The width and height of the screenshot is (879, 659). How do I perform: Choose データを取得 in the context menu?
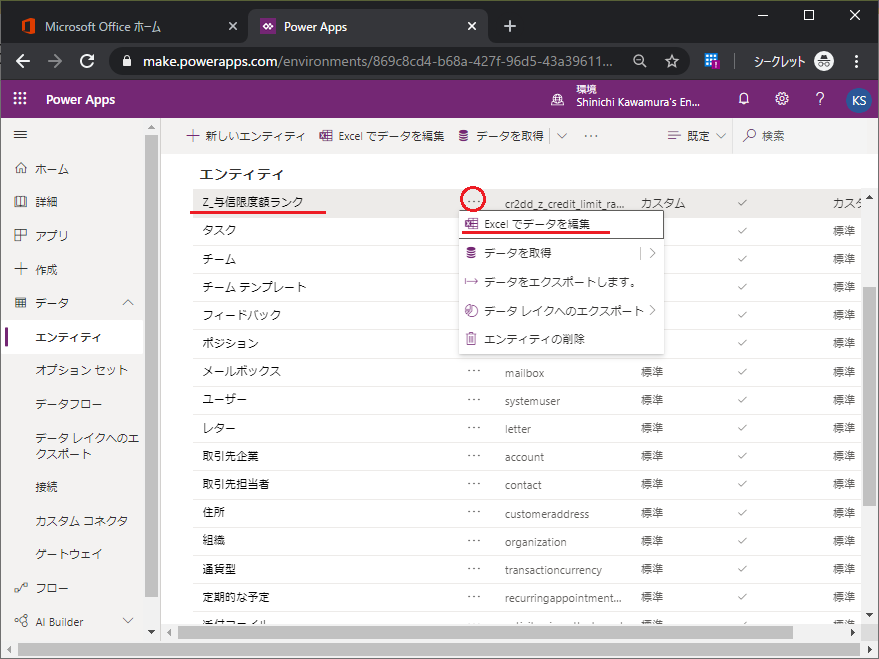point(549,253)
